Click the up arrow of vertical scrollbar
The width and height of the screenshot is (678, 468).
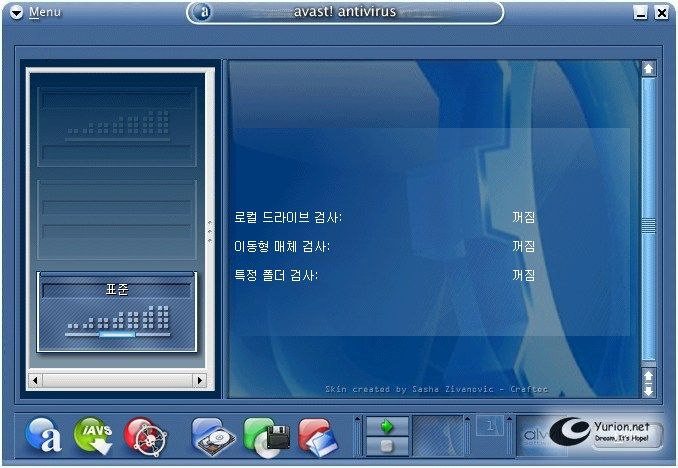point(648,69)
